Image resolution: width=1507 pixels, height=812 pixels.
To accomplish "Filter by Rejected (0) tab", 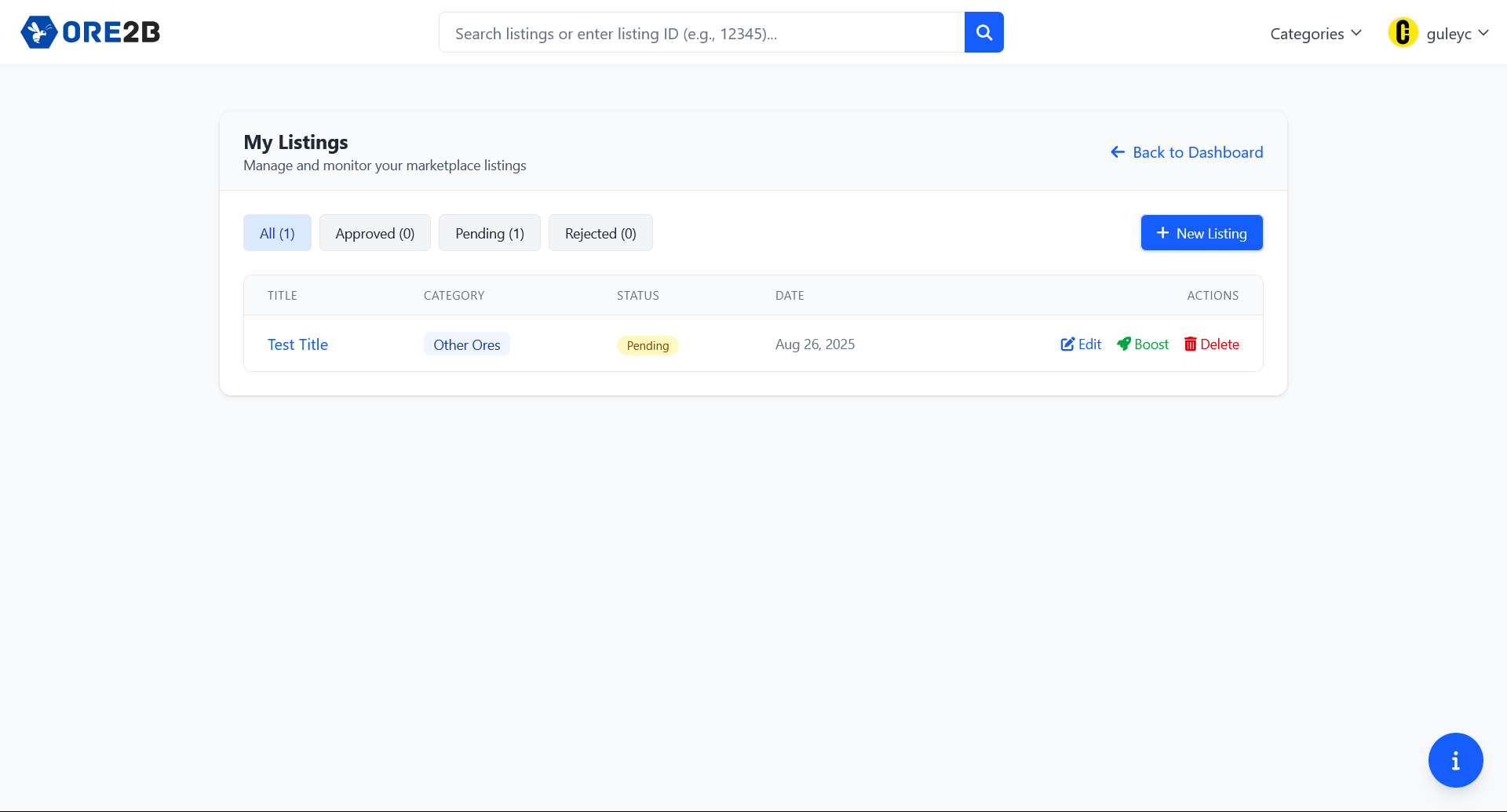I will [x=600, y=233].
